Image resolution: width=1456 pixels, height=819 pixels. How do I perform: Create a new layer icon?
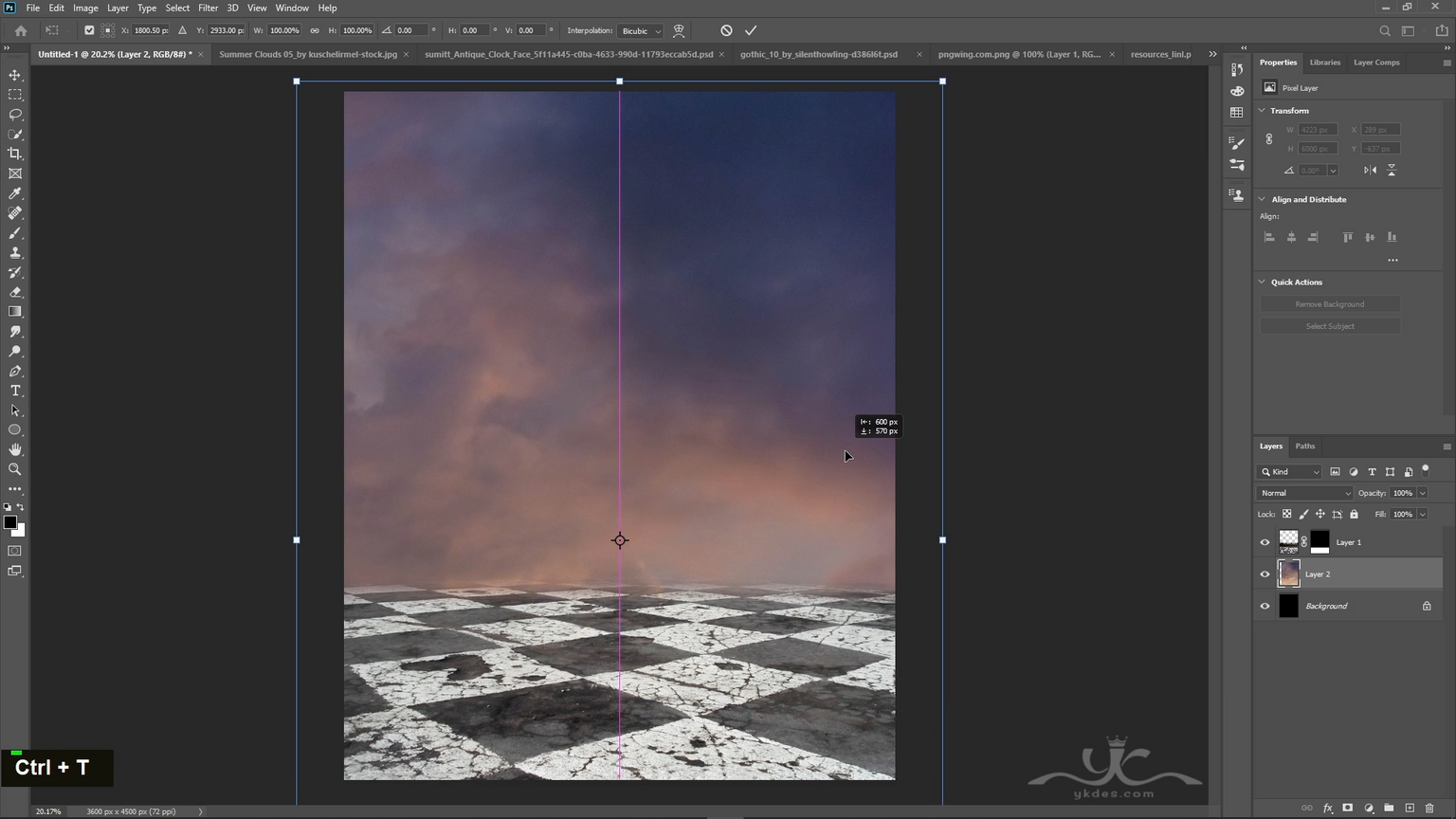click(1410, 808)
